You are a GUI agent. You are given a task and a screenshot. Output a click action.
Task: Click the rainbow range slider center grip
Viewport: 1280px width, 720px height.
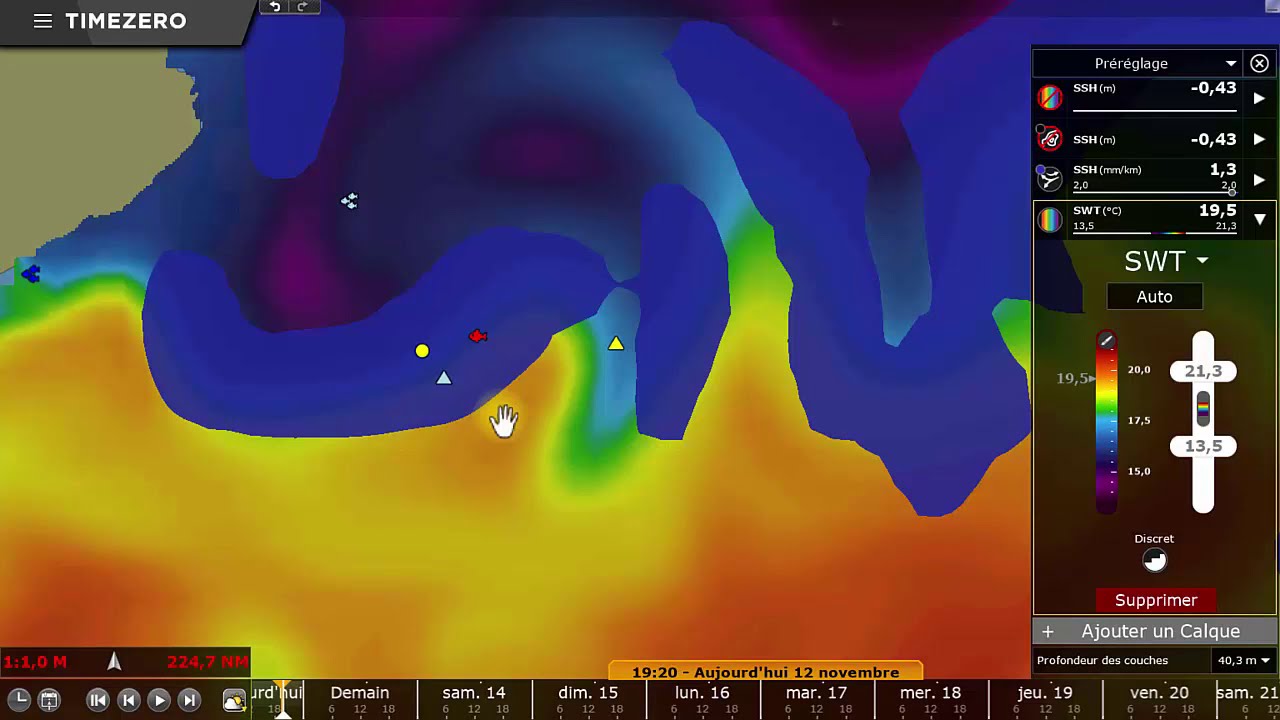pyautogui.click(x=1203, y=408)
